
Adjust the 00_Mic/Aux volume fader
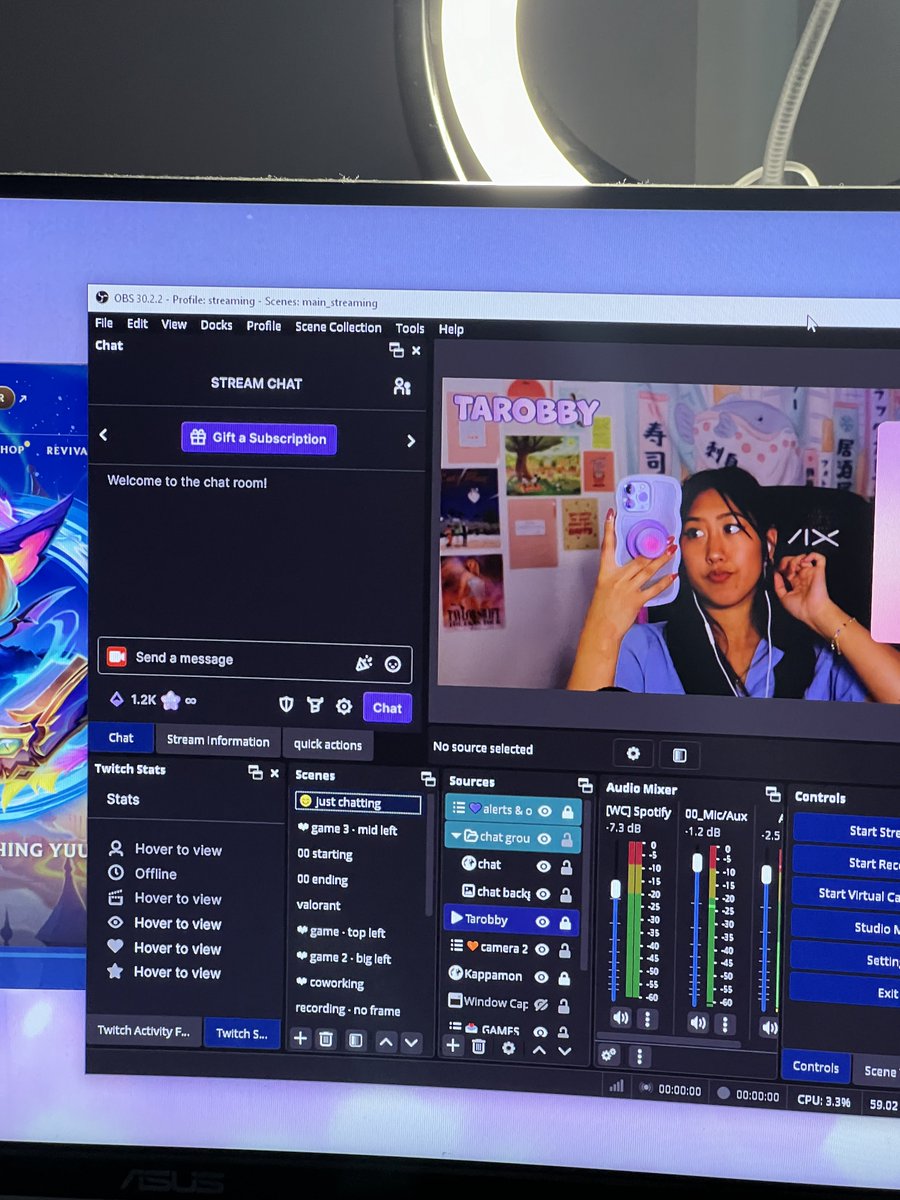point(697,862)
